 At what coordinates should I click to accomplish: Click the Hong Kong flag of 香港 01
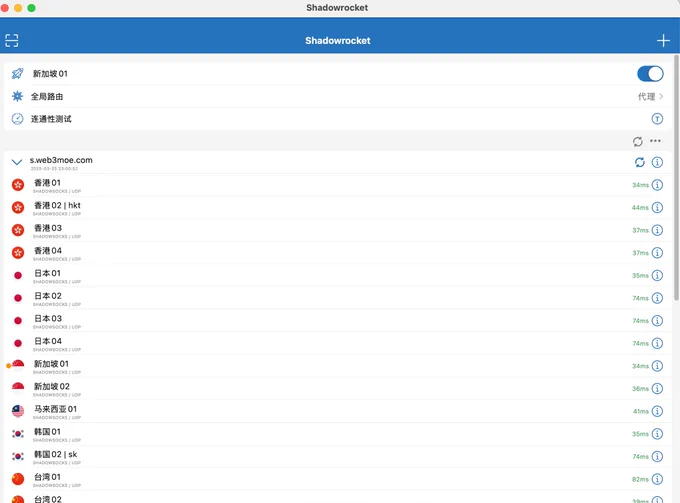pyautogui.click(x=18, y=185)
